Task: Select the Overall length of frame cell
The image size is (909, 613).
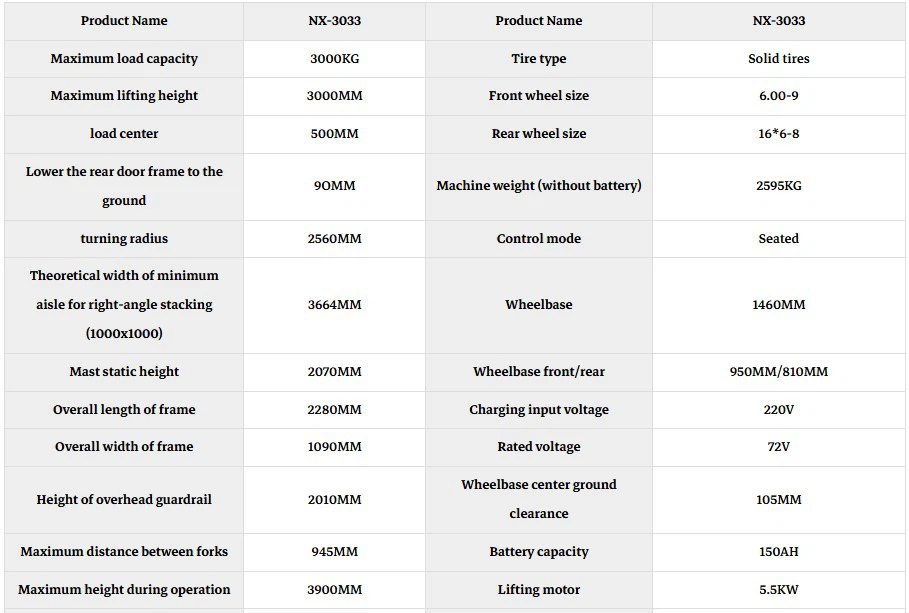Action: pyautogui.click(x=124, y=410)
